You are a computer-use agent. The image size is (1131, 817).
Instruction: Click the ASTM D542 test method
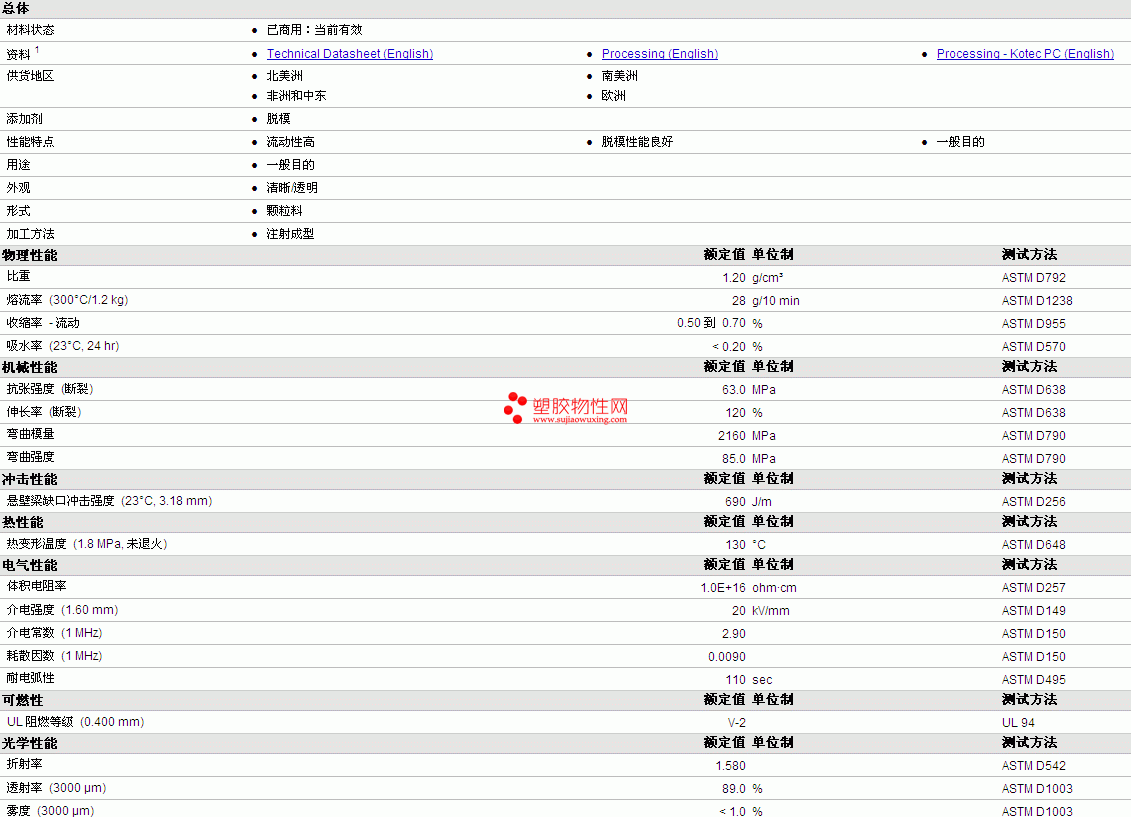[x=1034, y=766]
